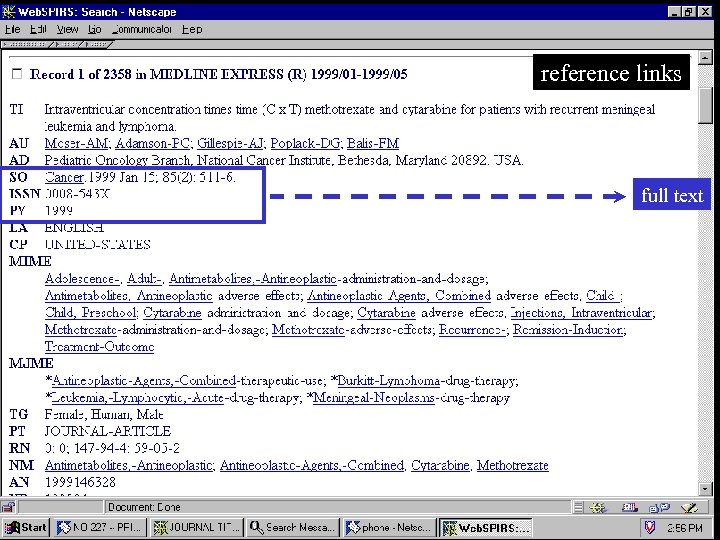This screenshot has height=540, width=720.
Task: Click the antivirus shield tray icon
Action: click(x=650, y=528)
